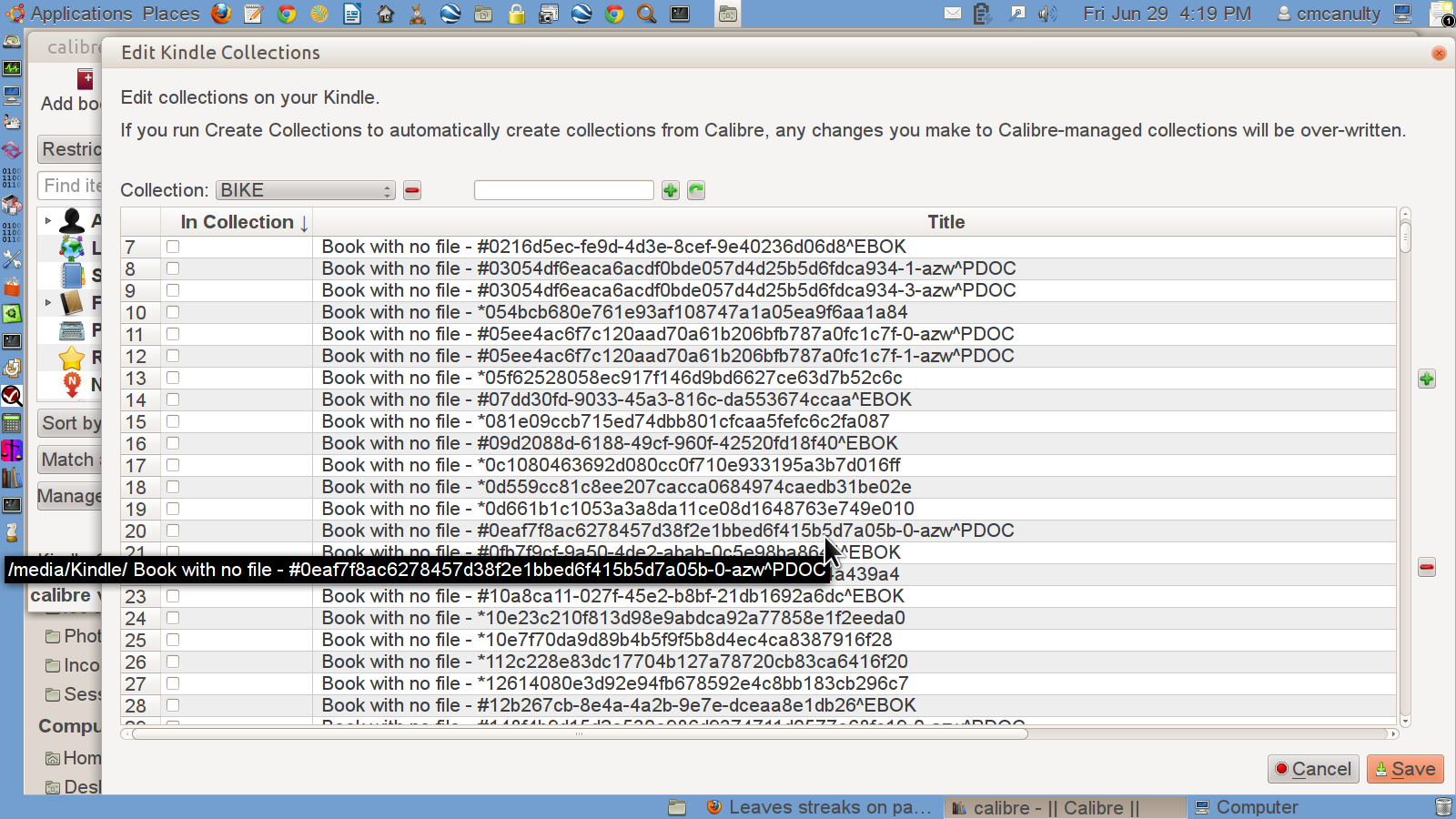
Task: Click Add books icon in calibre
Action: pos(85,79)
